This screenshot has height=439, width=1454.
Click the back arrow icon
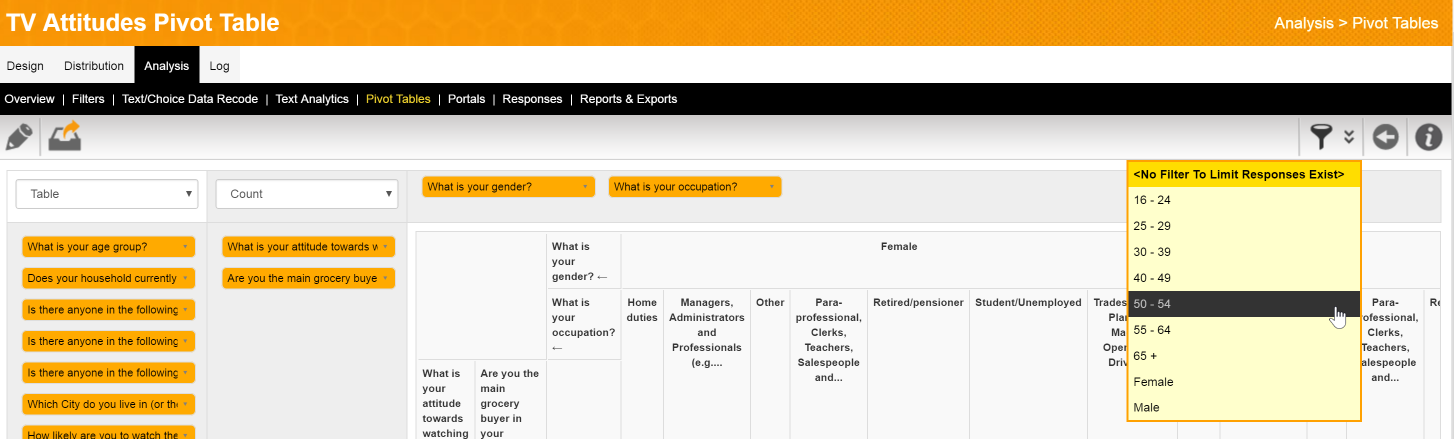[1385, 136]
